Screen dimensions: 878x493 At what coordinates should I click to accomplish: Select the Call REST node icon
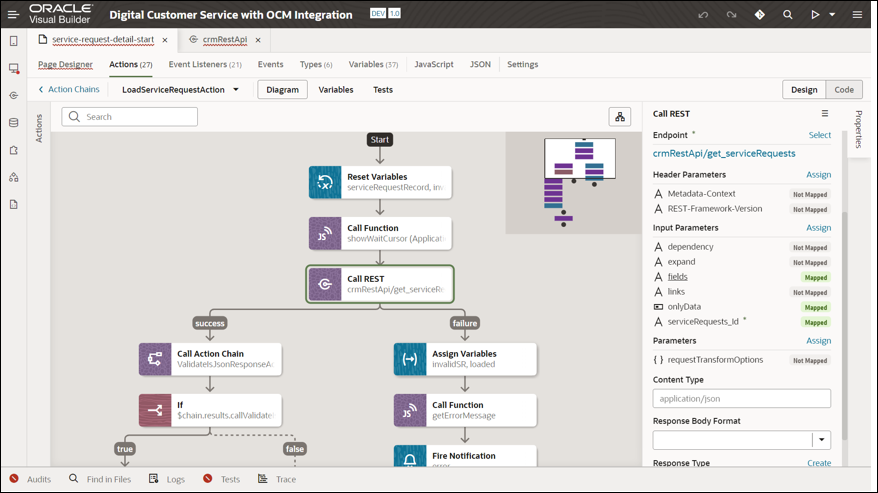pos(325,284)
